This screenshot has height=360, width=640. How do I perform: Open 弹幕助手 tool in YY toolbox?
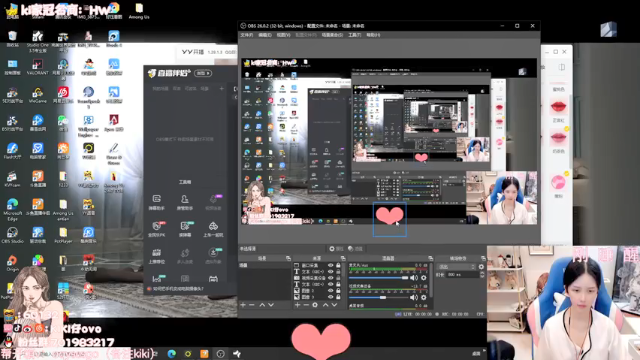click(157, 202)
